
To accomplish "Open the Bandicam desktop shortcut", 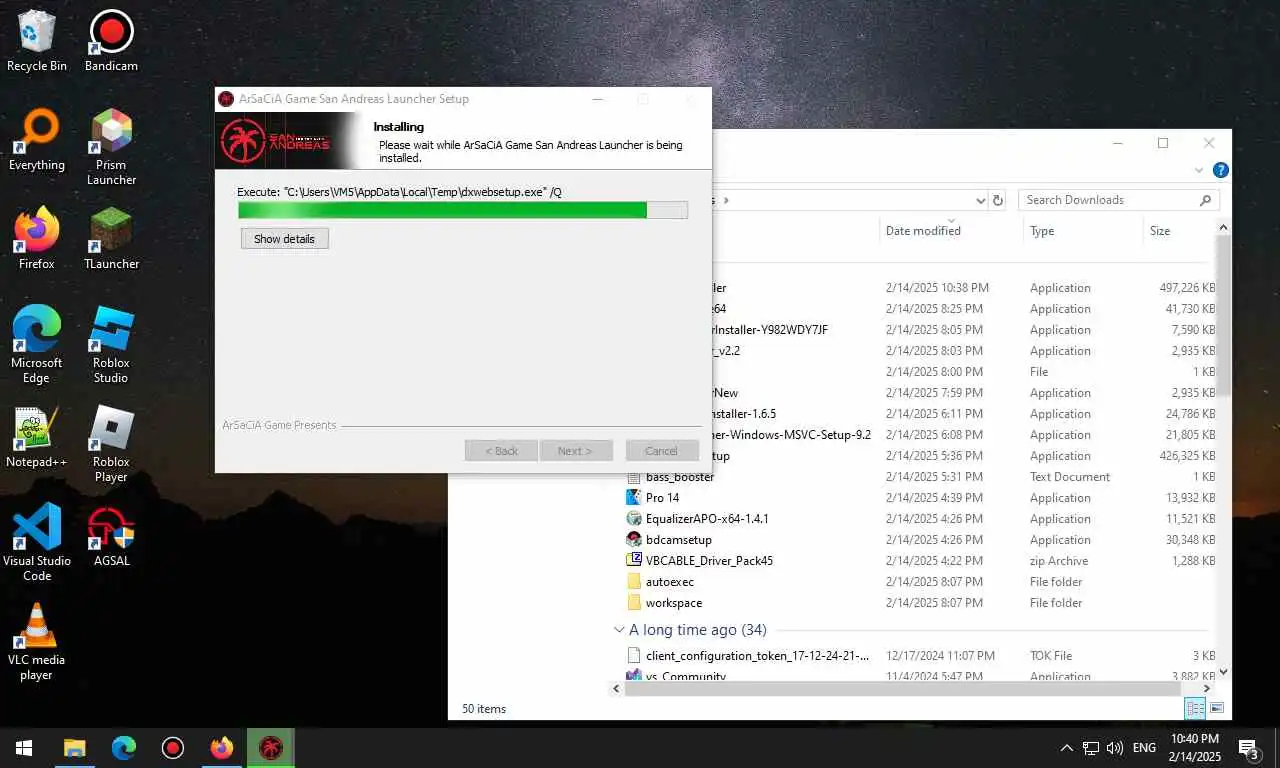I will tap(111, 41).
